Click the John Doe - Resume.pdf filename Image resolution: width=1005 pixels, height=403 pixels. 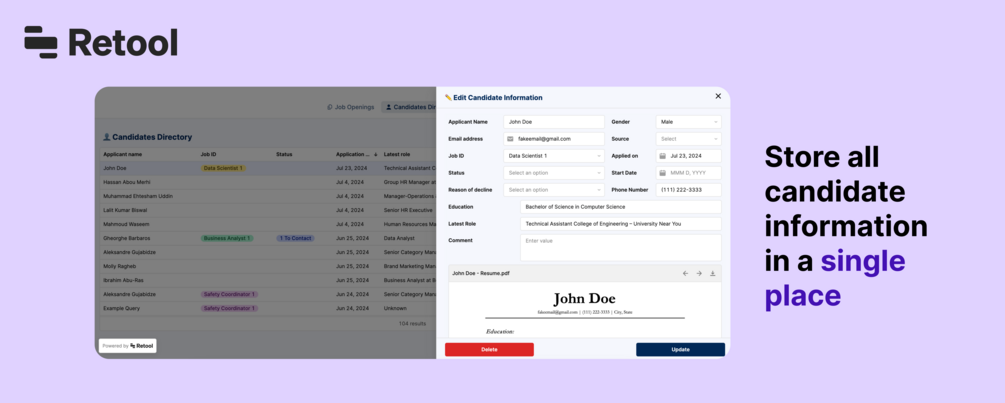coord(481,274)
